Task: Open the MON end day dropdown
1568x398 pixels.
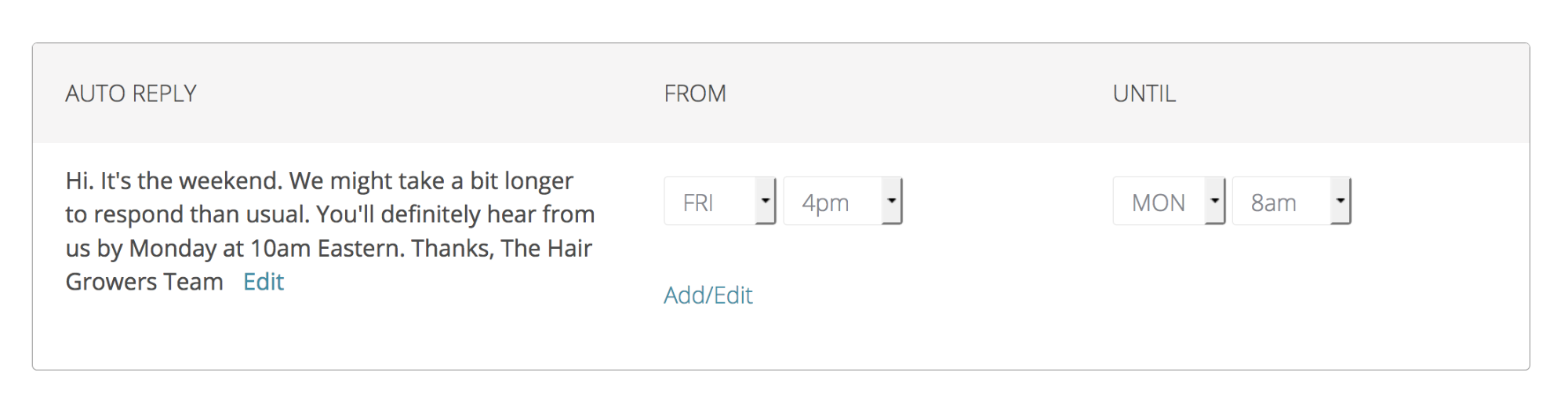Action: point(1168,202)
